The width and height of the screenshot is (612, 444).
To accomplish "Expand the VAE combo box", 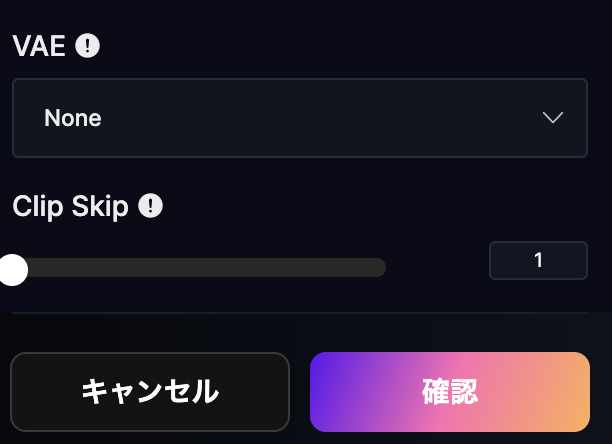I will coord(299,118).
